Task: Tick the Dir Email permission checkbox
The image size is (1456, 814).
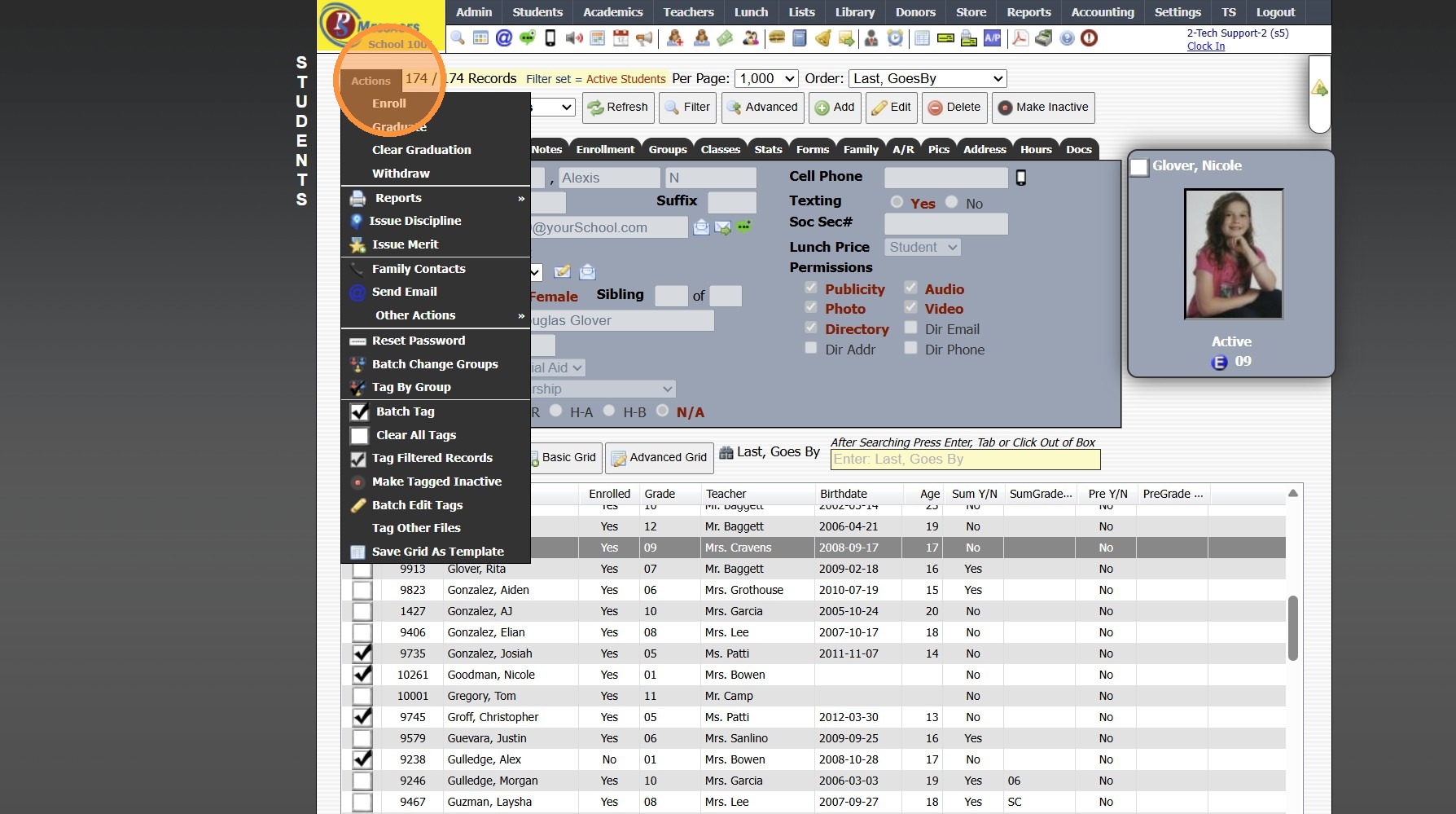Action: click(x=910, y=328)
